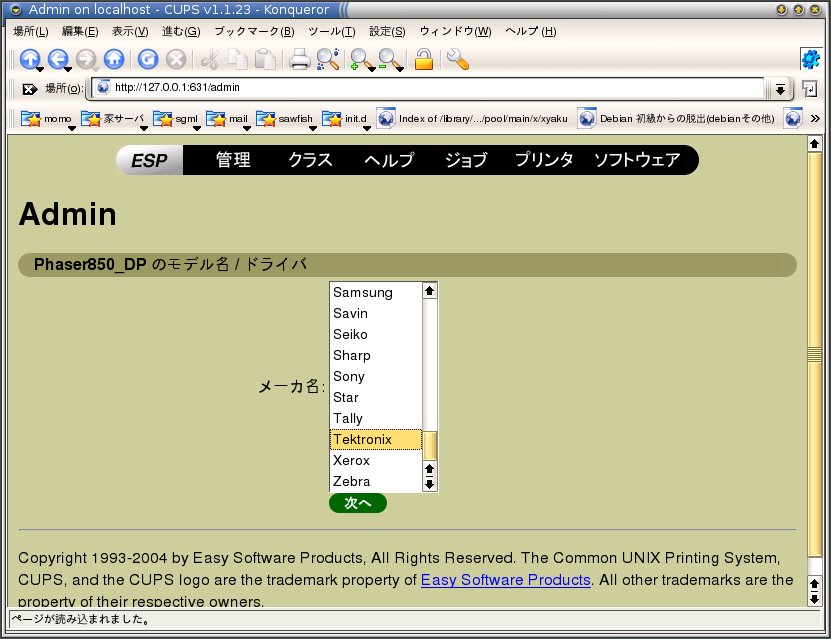
Task: Click the padlock security icon
Action: [x=424, y=59]
